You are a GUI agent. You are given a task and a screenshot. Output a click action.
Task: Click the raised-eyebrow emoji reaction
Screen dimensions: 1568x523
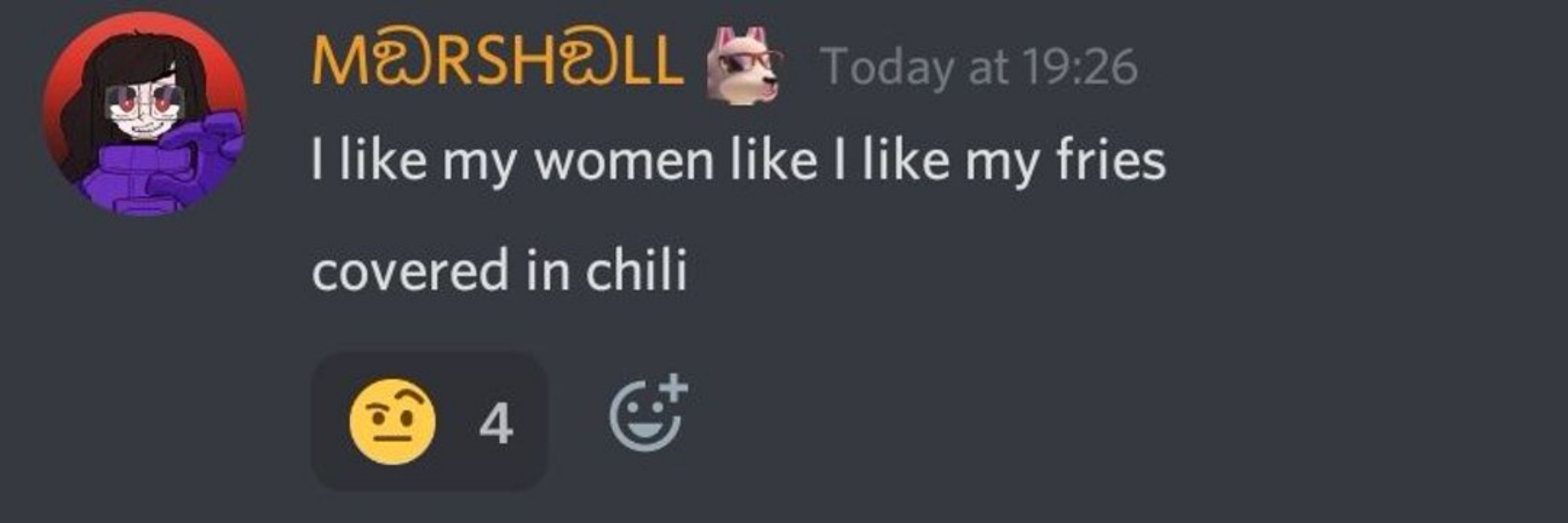click(393, 422)
